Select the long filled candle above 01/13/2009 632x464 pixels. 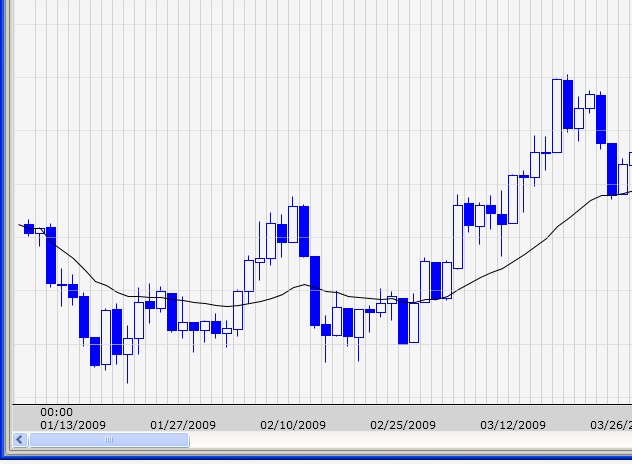pos(51,256)
